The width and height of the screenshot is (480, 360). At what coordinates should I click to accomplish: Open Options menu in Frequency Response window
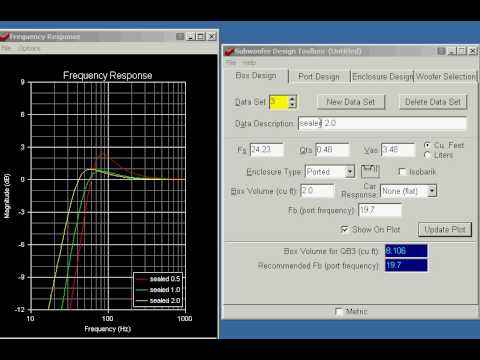[29, 48]
